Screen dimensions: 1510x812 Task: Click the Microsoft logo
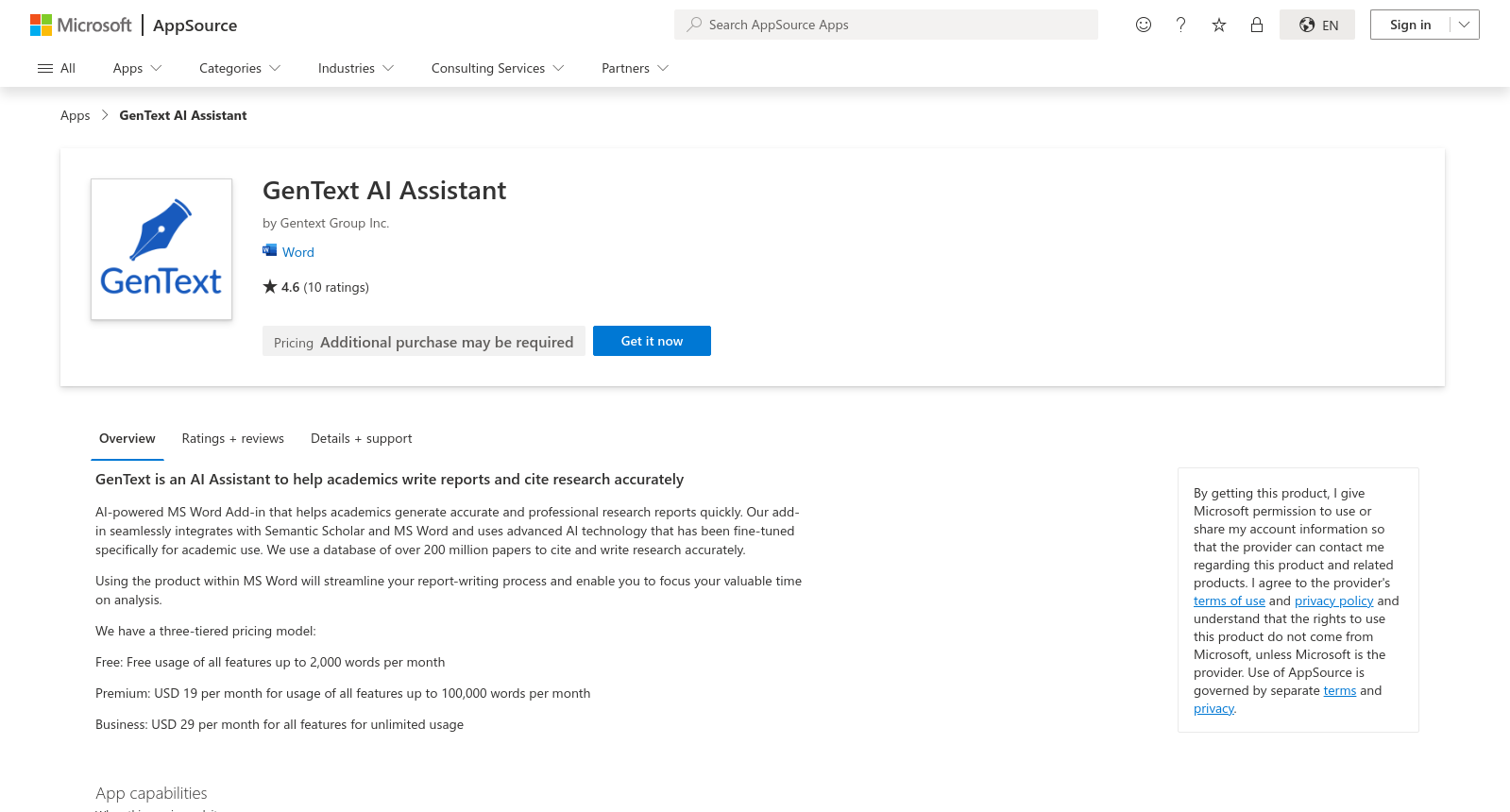(x=81, y=25)
